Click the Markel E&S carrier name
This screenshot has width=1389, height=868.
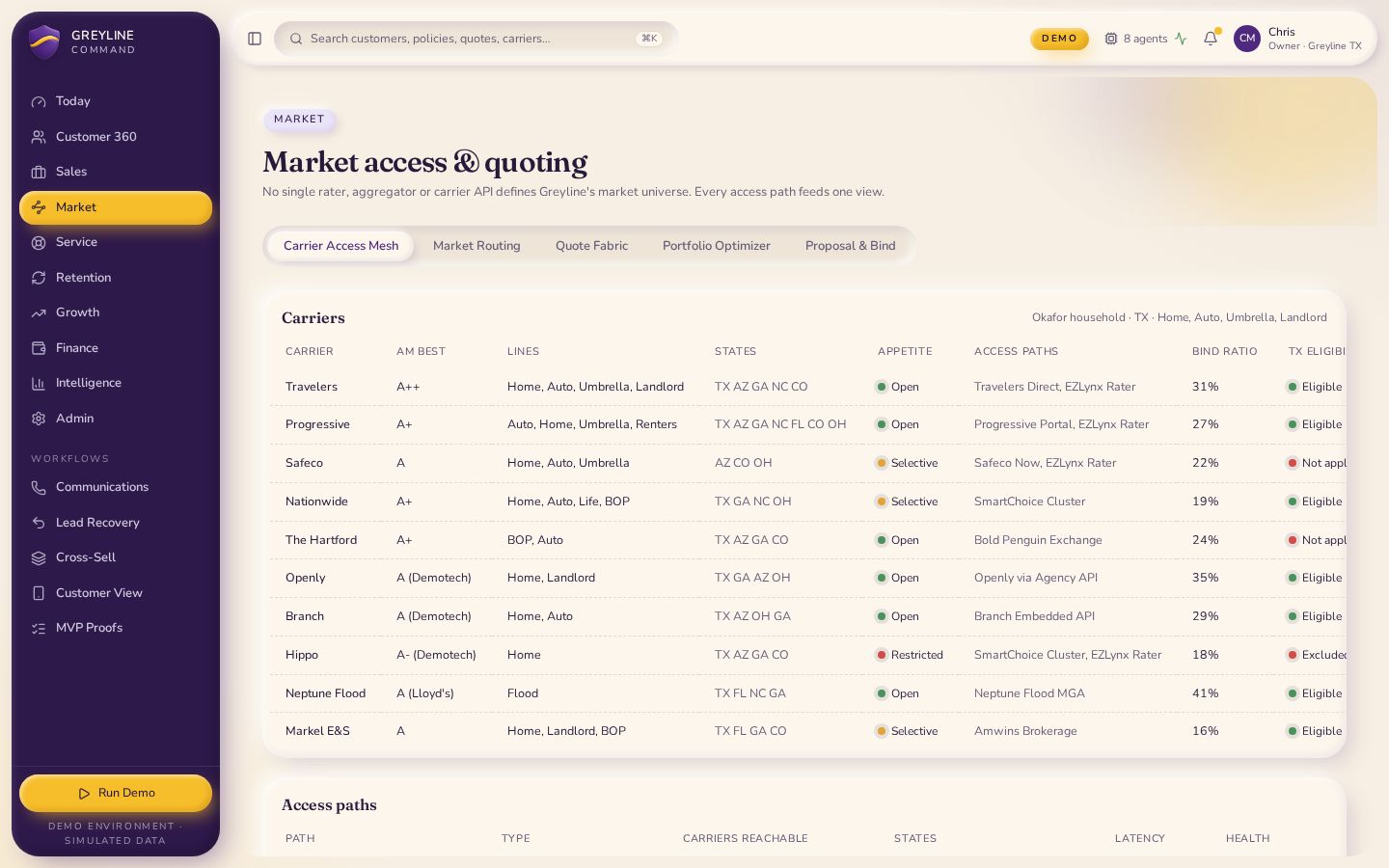tap(317, 731)
